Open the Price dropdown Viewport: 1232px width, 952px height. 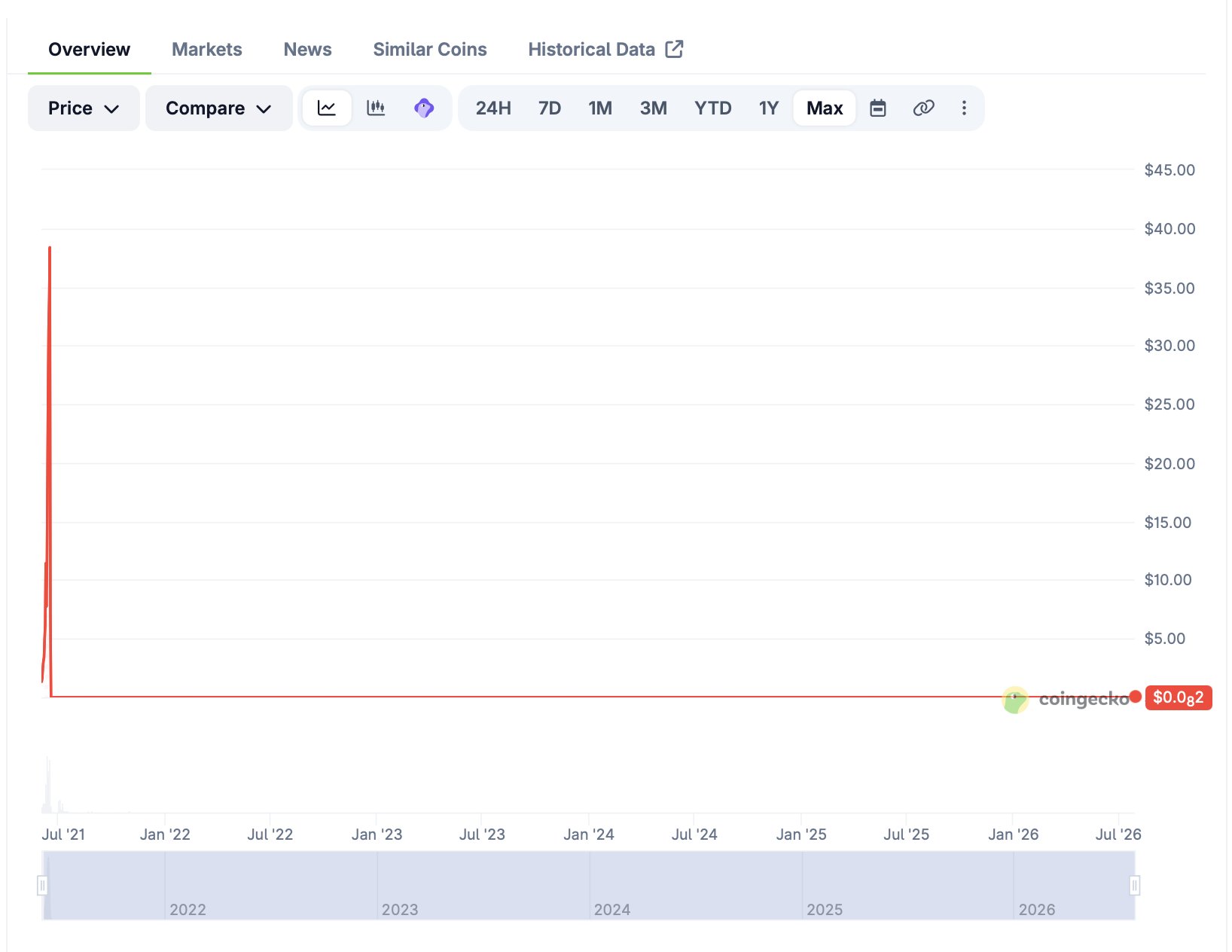84,108
